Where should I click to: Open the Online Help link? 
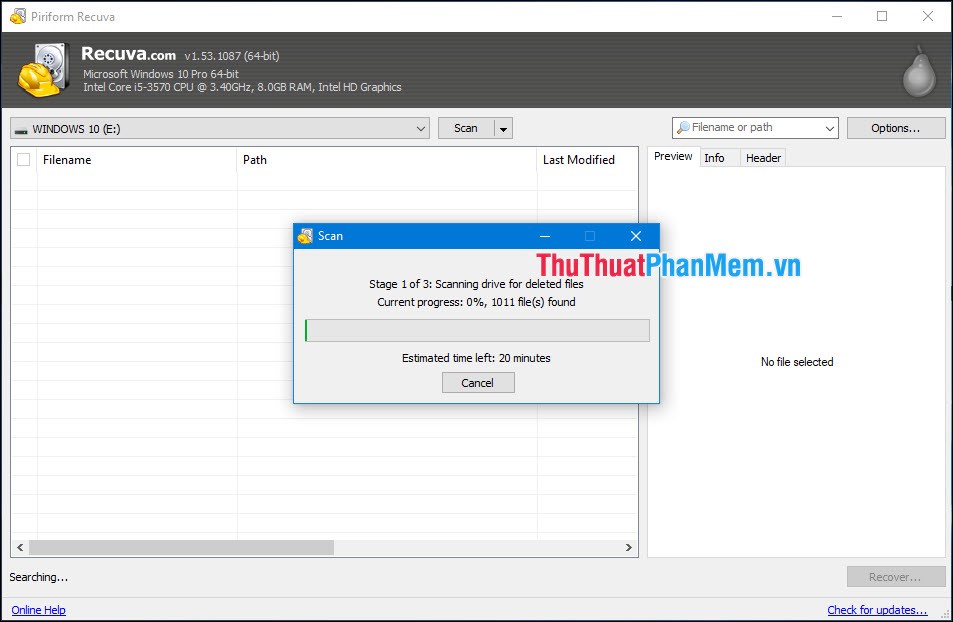click(38, 610)
